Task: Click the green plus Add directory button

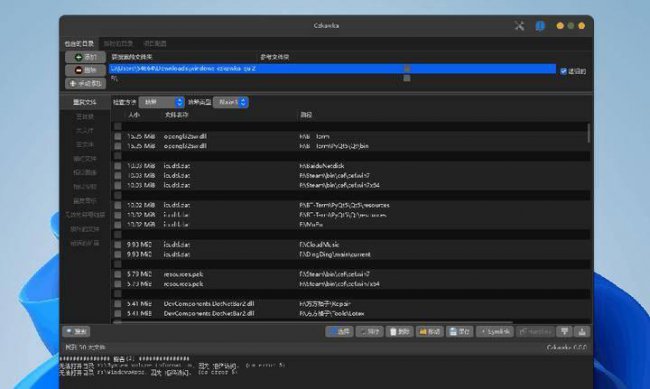Action: coord(85,57)
